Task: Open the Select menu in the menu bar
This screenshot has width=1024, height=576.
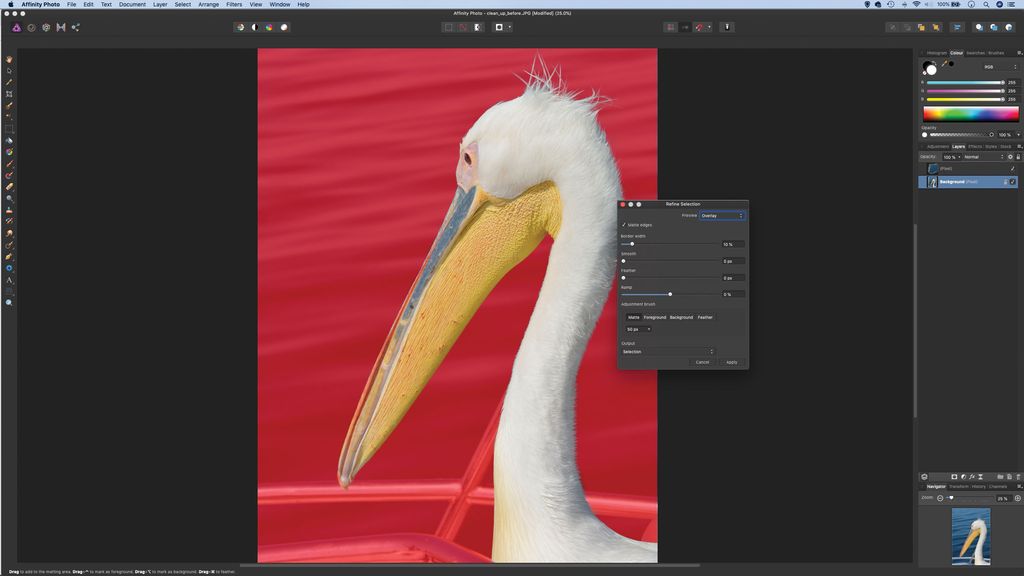Action: 182,4
